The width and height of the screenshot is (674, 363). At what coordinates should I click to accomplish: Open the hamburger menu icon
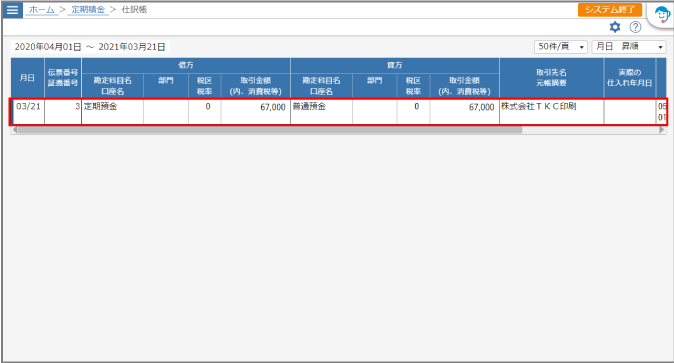click(12, 9)
